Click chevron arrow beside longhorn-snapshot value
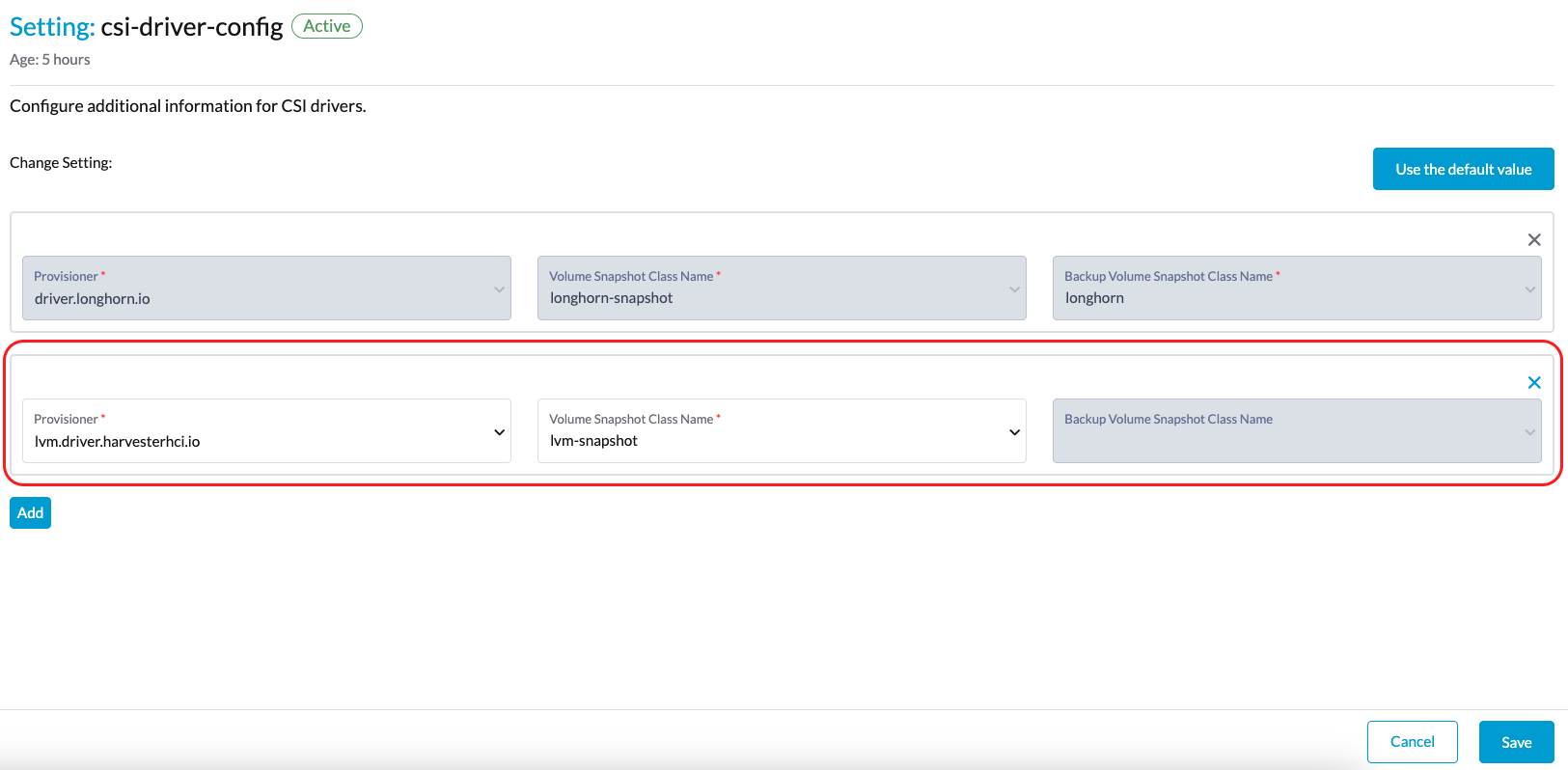Screen dimensions: 1568x770 pos(1014,289)
